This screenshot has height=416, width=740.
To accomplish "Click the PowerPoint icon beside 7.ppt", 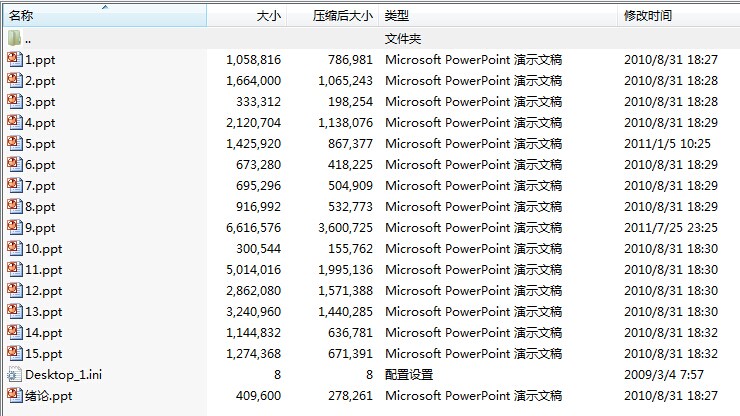I will click(15, 185).
